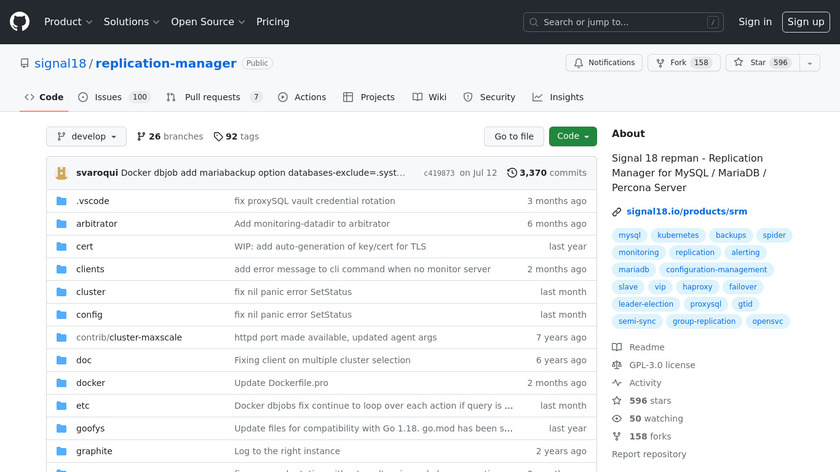Click the repository icon beside signal18
840x472 pixels.
(25, 63)
